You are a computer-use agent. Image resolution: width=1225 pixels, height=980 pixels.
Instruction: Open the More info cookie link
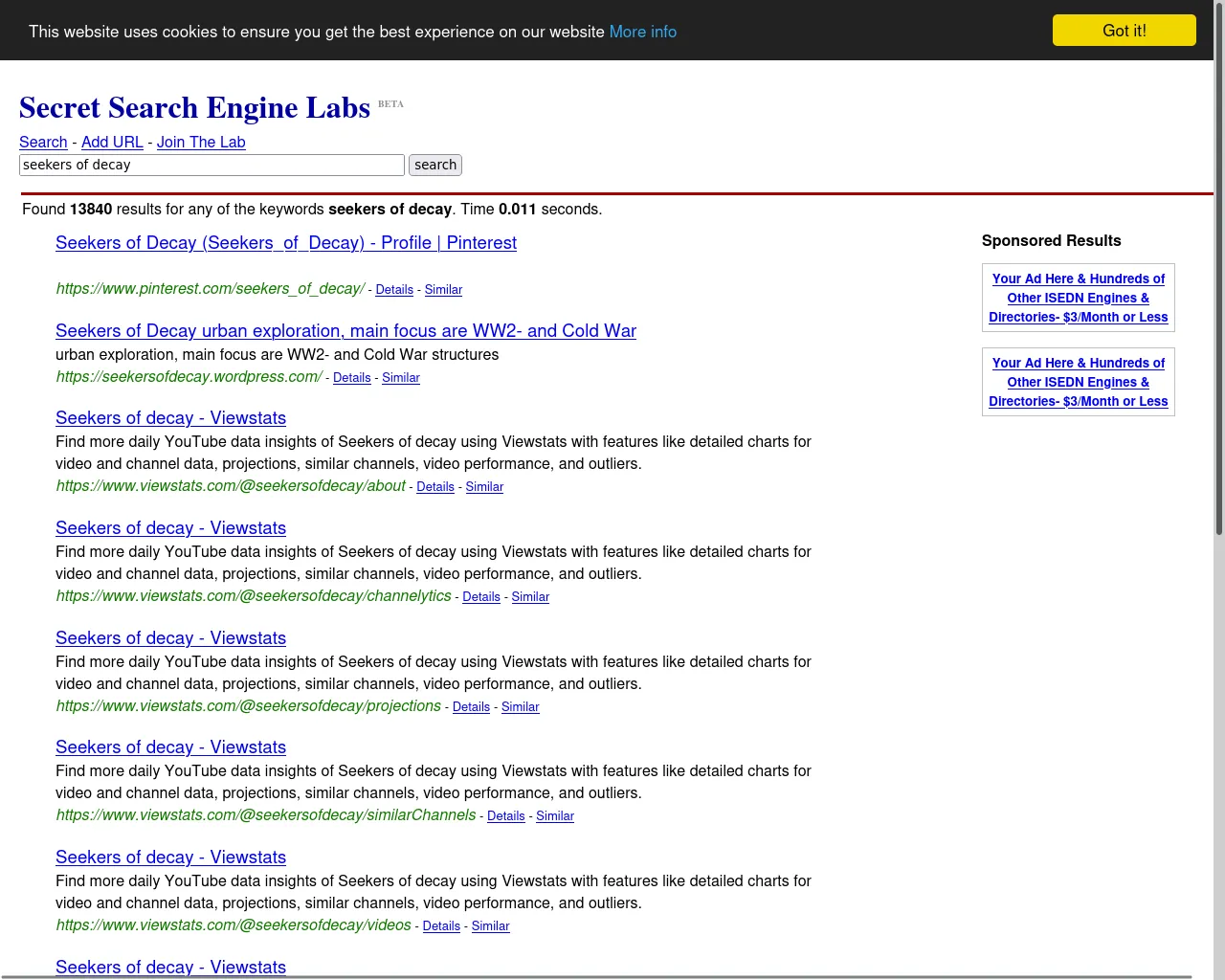tap(643, 32)
